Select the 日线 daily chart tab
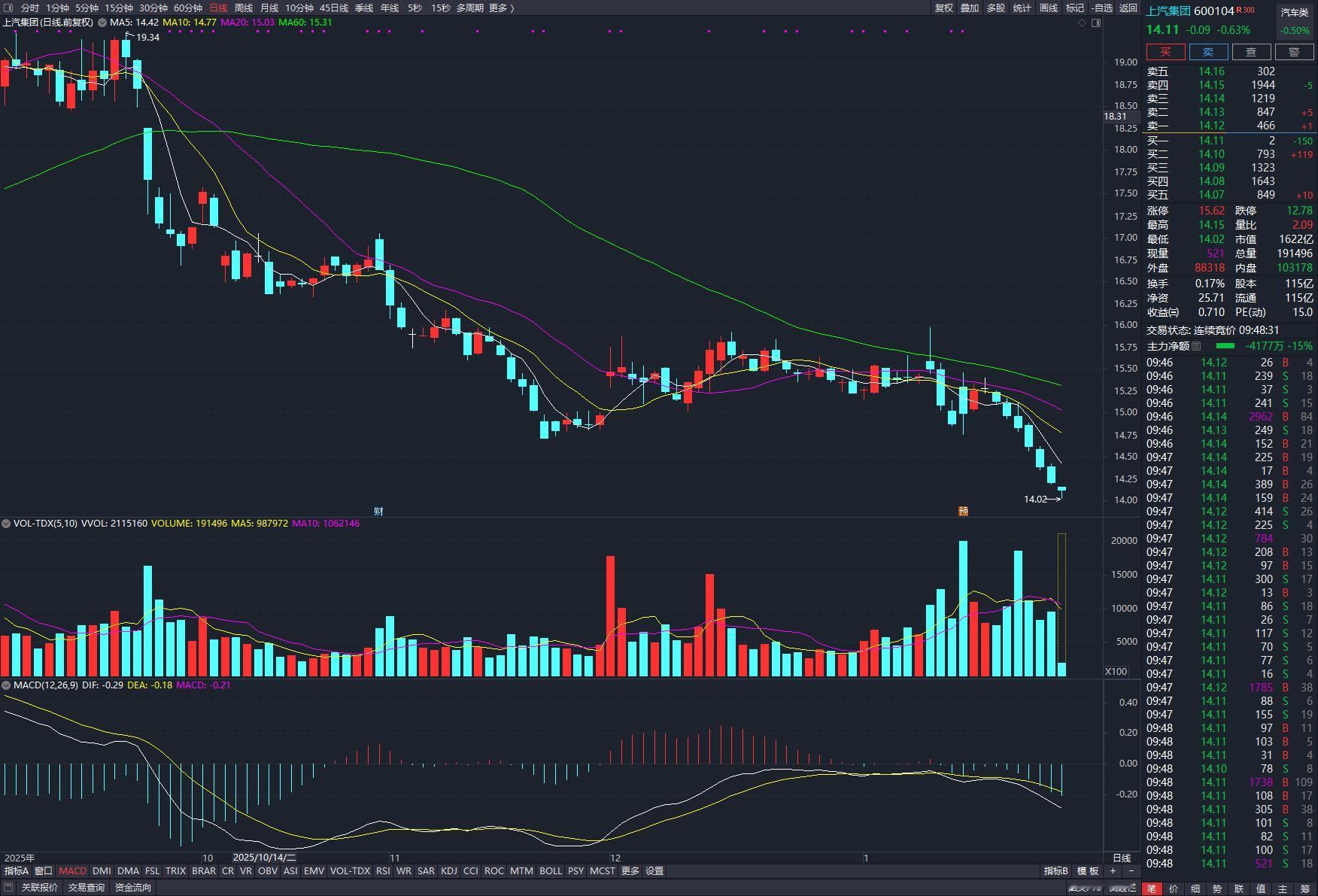 [x=218, y=8]
